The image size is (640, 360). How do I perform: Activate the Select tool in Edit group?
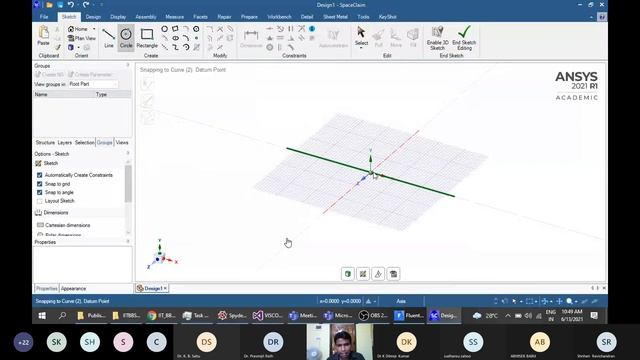(x=361, y=36)
